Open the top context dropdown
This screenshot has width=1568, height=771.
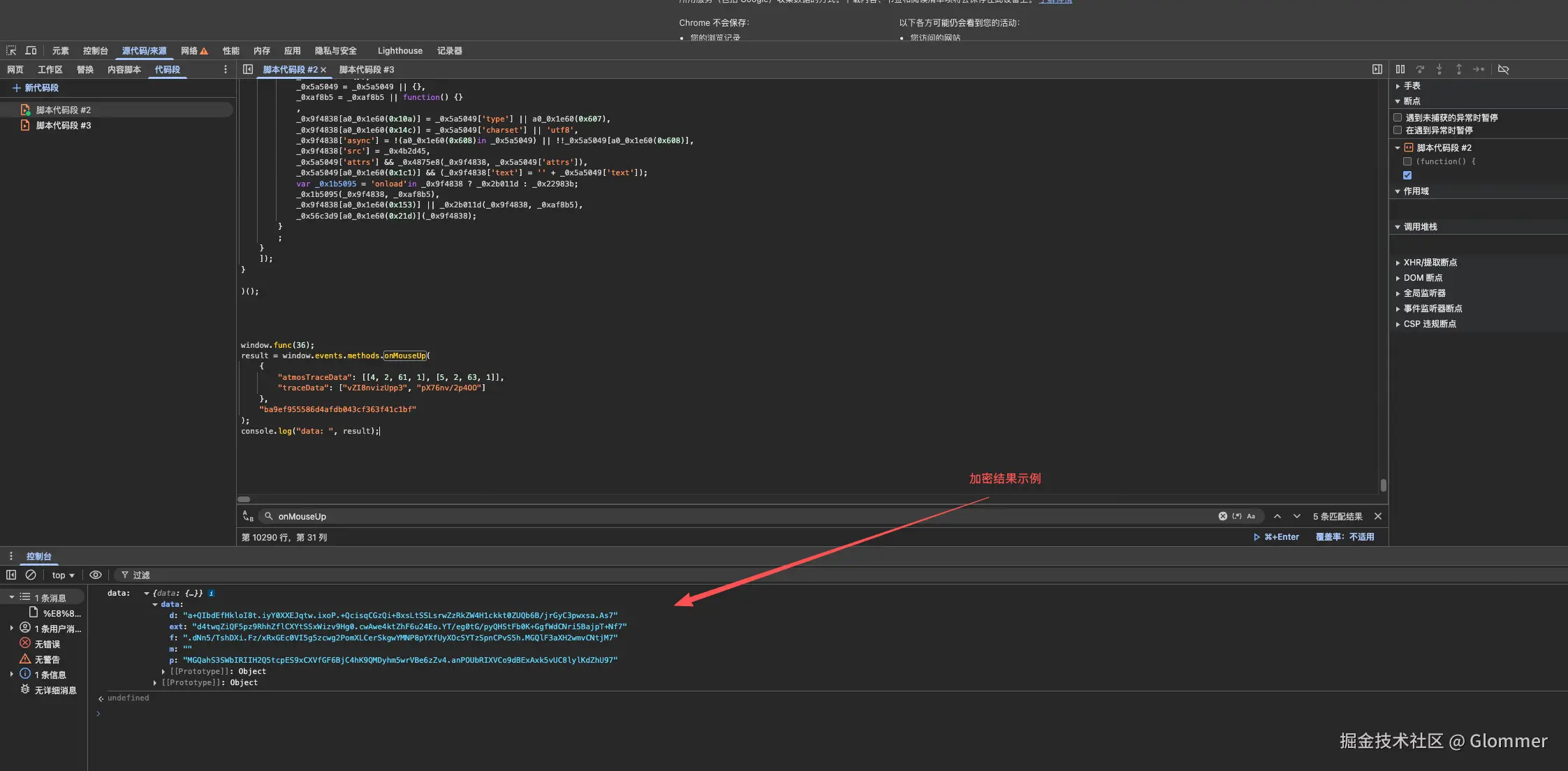click(x=63, y=575)
